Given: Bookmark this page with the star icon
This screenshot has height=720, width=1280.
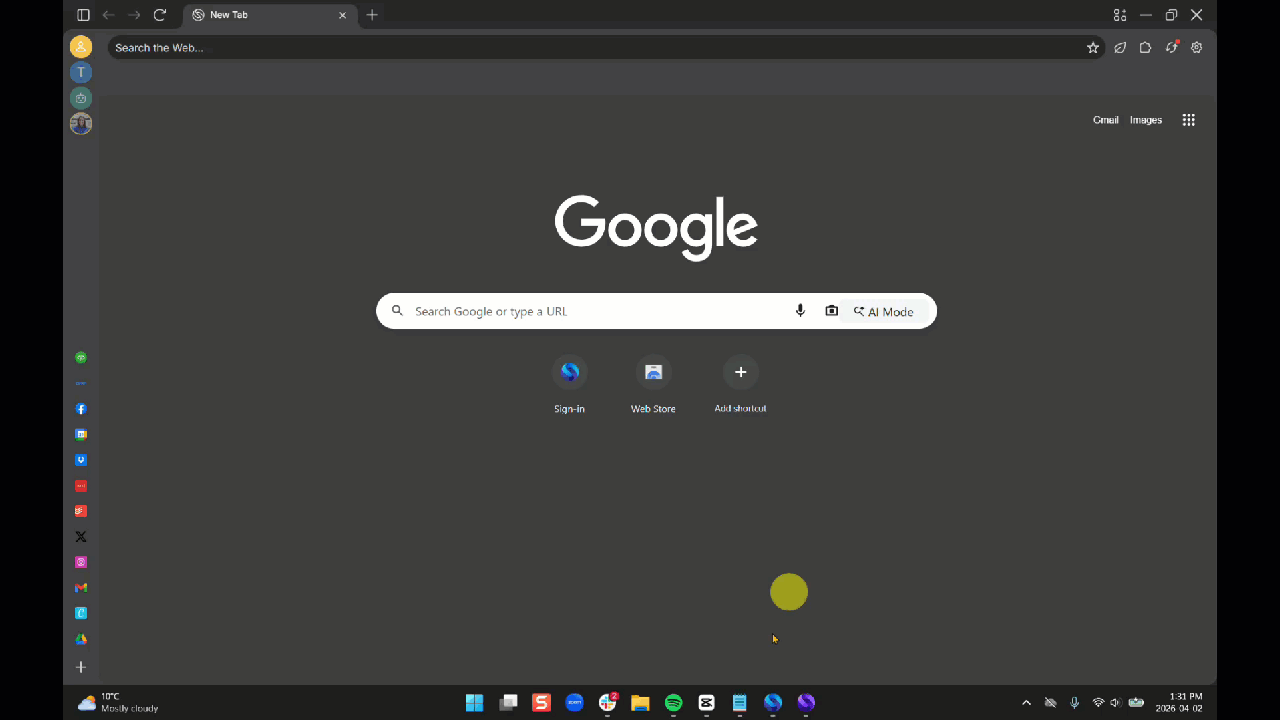Looking at the screenshot, I should point(1093,47).
